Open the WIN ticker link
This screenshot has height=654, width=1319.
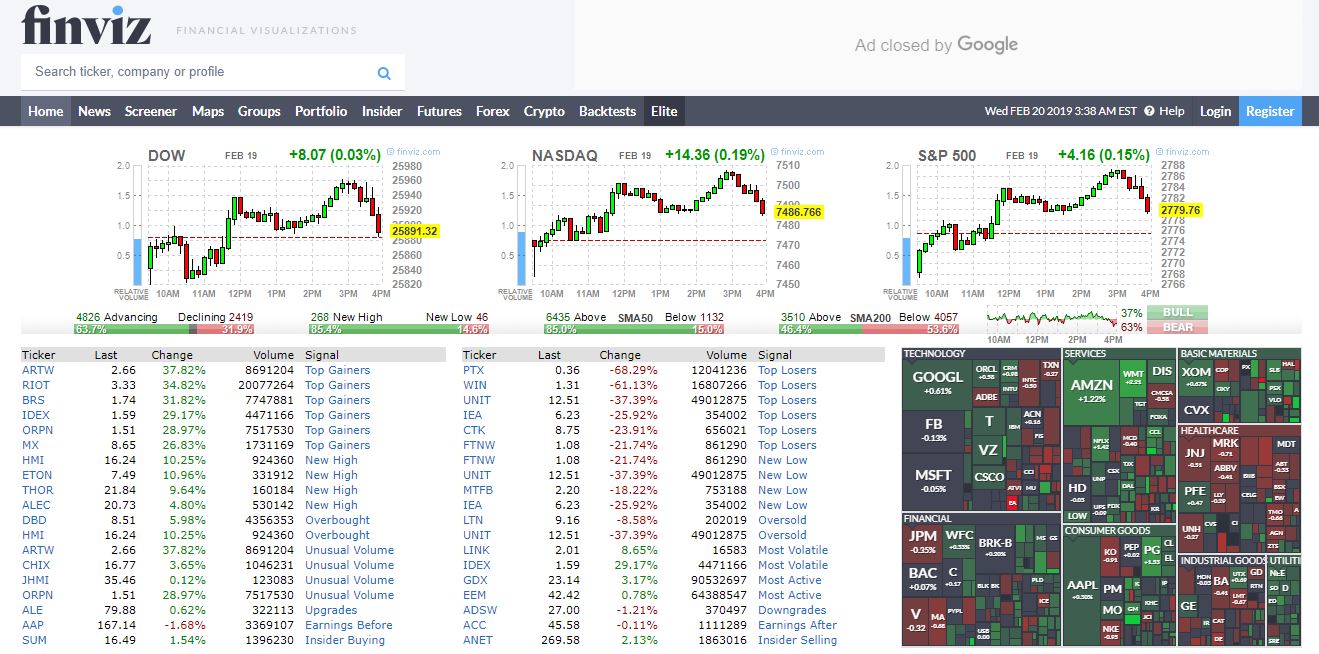pos(475,385)
